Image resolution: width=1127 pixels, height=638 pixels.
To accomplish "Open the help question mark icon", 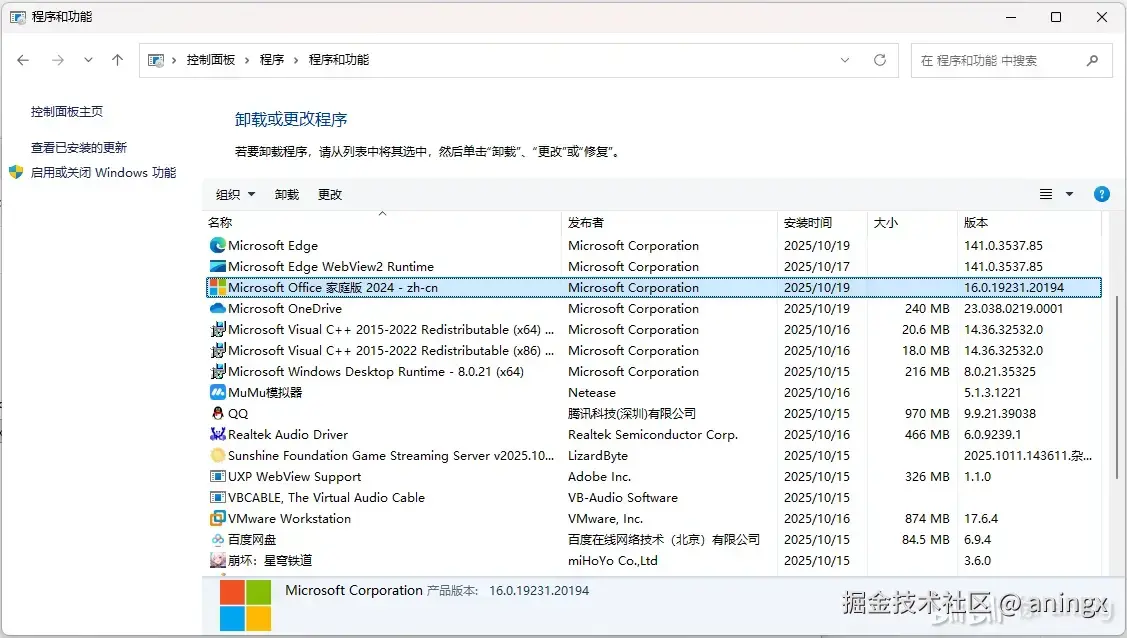I will [x=1101, y=194].
